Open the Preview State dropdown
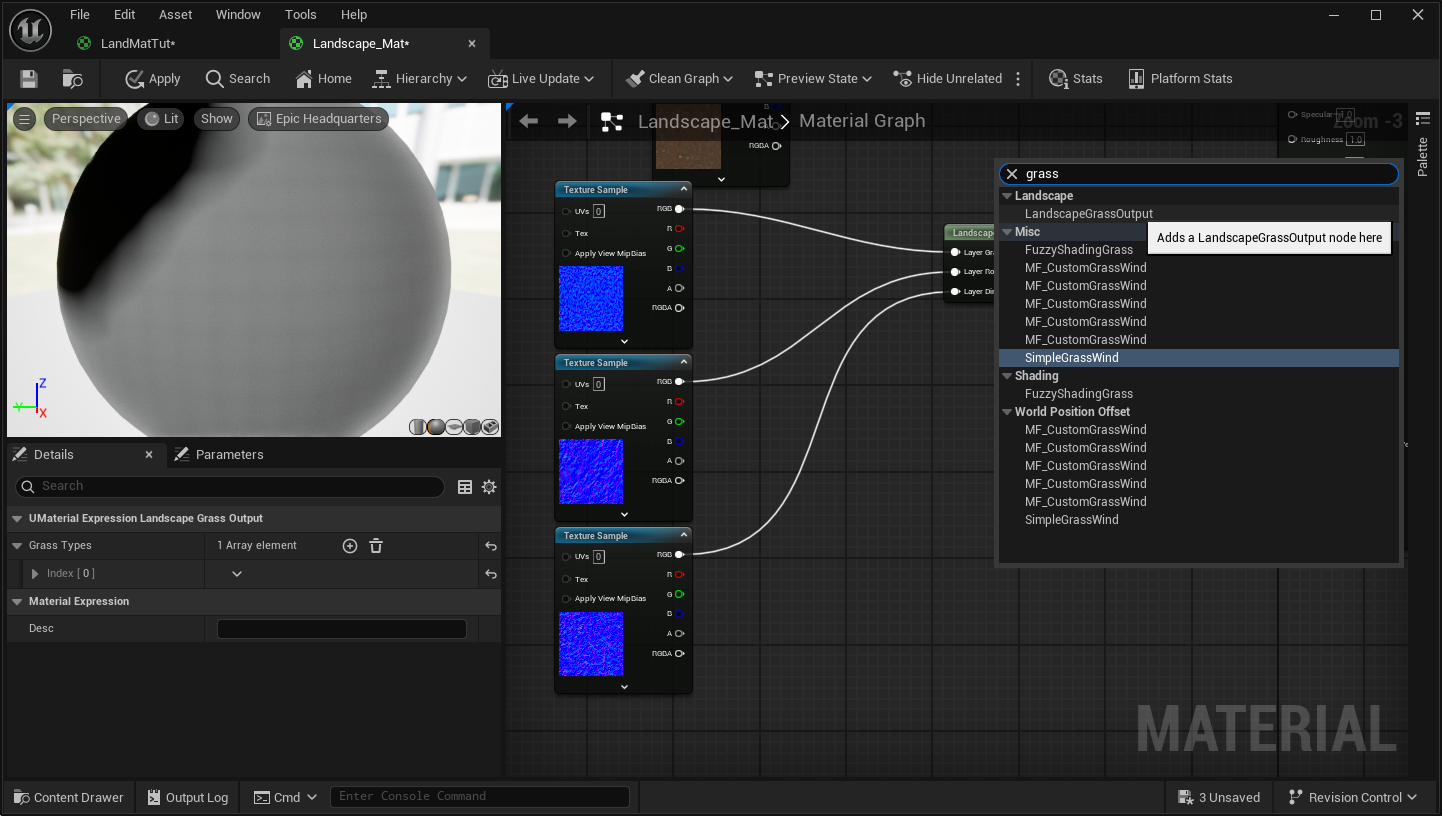Image resolution: width=1442 pixels, height=816 pixels. (x=813, y=79)
